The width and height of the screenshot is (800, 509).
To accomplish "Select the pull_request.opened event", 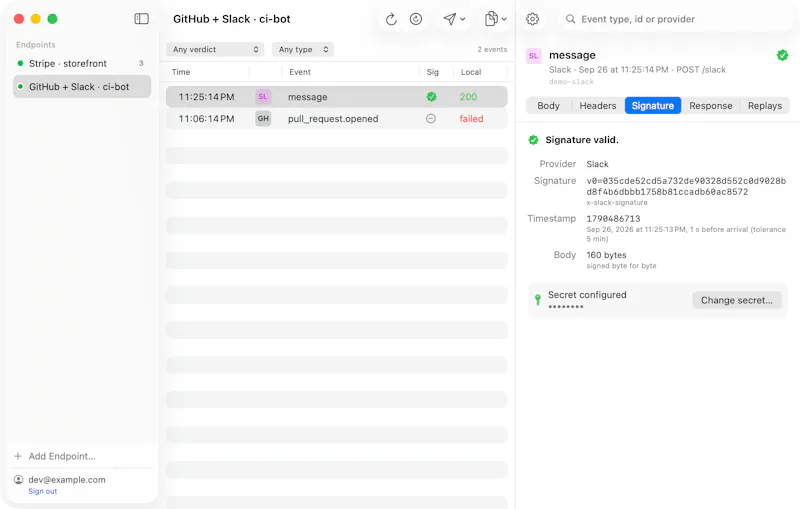I will 333,119.
